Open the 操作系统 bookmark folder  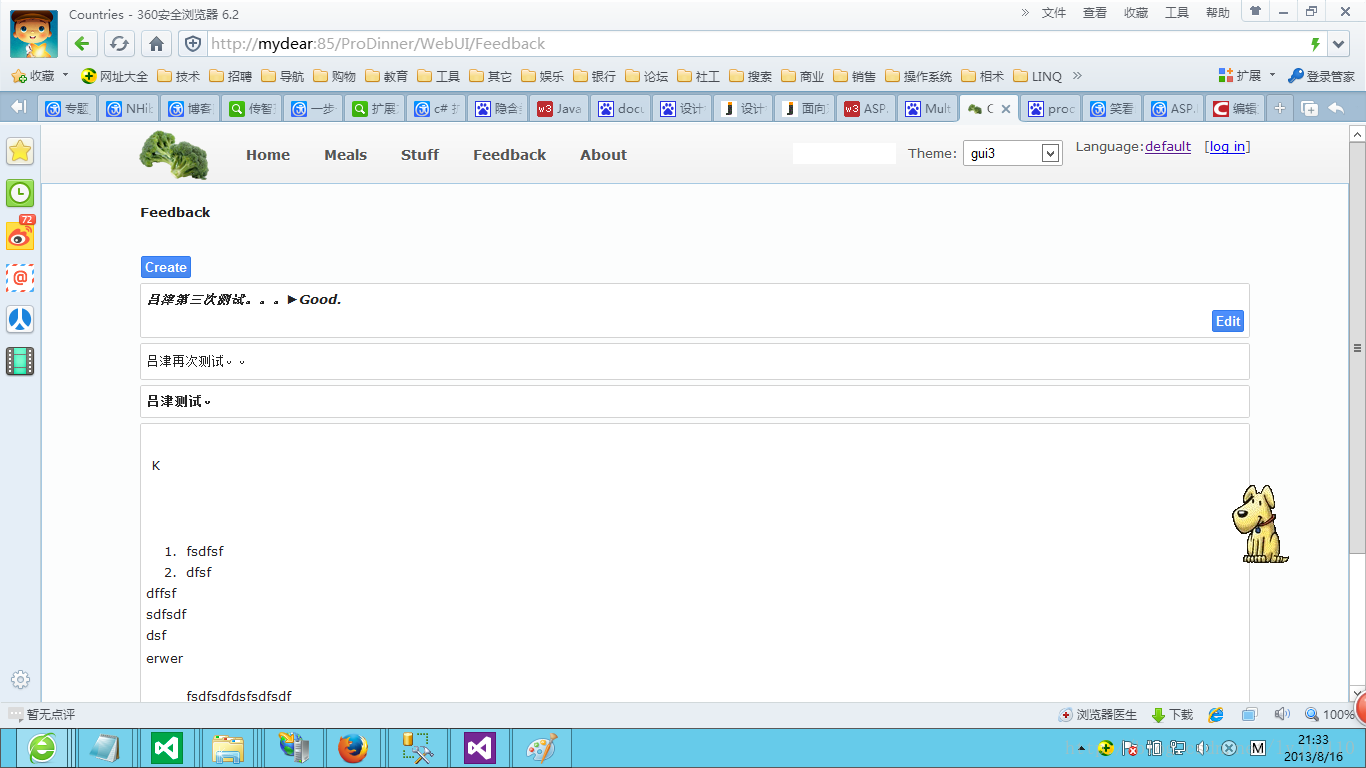click(x=919, y=76)
